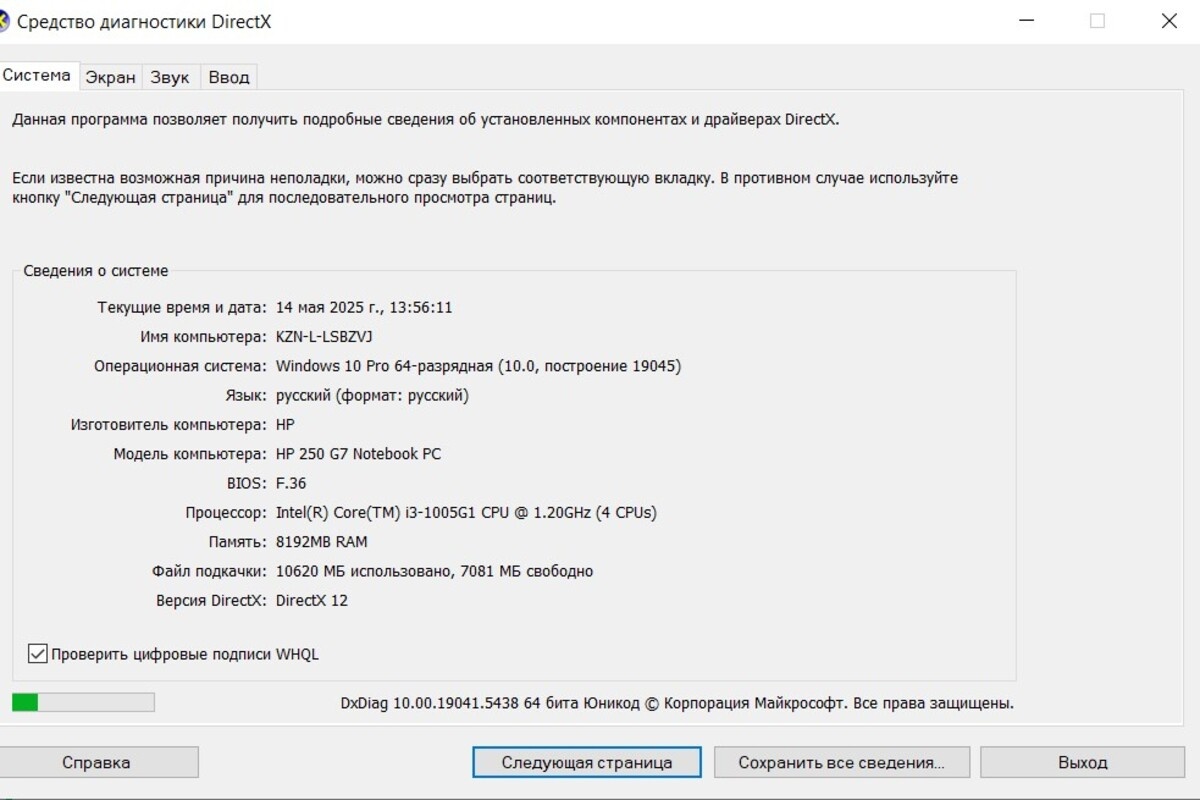This screenshot has height=800, width=1200.
Task: Close the DirectX diagnostic window
Action: pos(1168,21)
